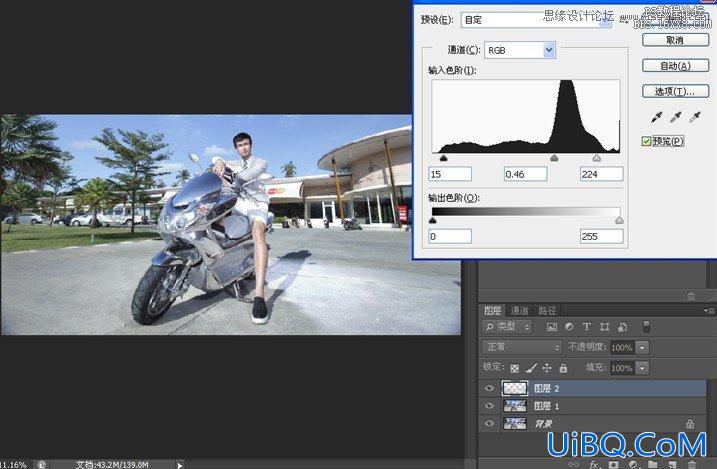Viewport: 717px width, 469px height.
Task: Click the output levels white slider
Action: pyautogui.click(x=619, y=220)
